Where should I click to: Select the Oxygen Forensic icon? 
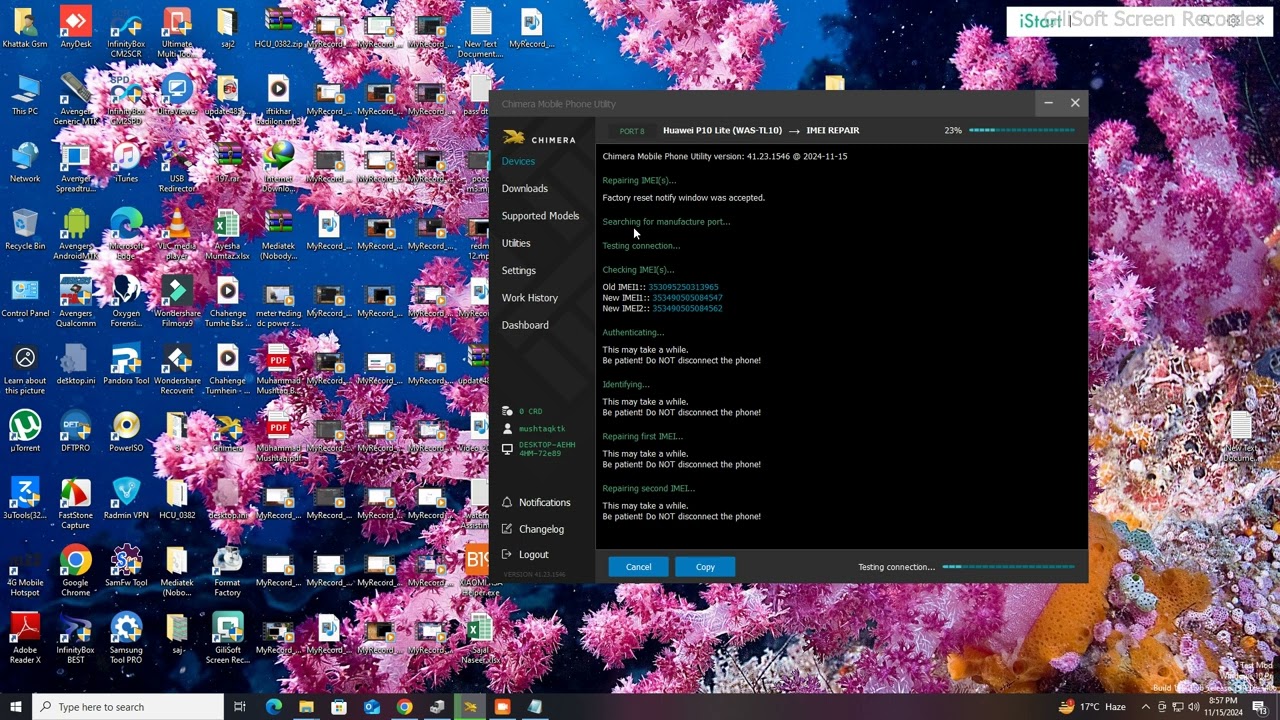(x=126, y=301)
